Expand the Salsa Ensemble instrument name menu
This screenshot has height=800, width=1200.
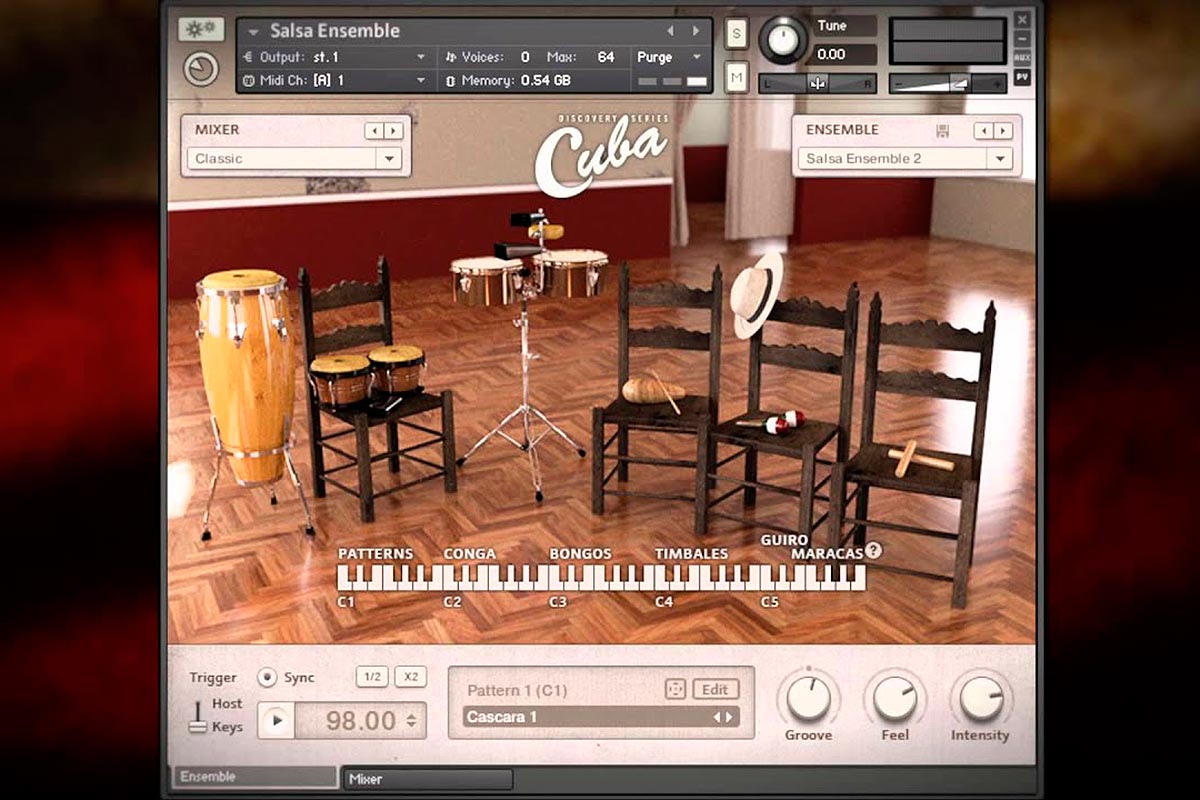(x=253, y=31)
